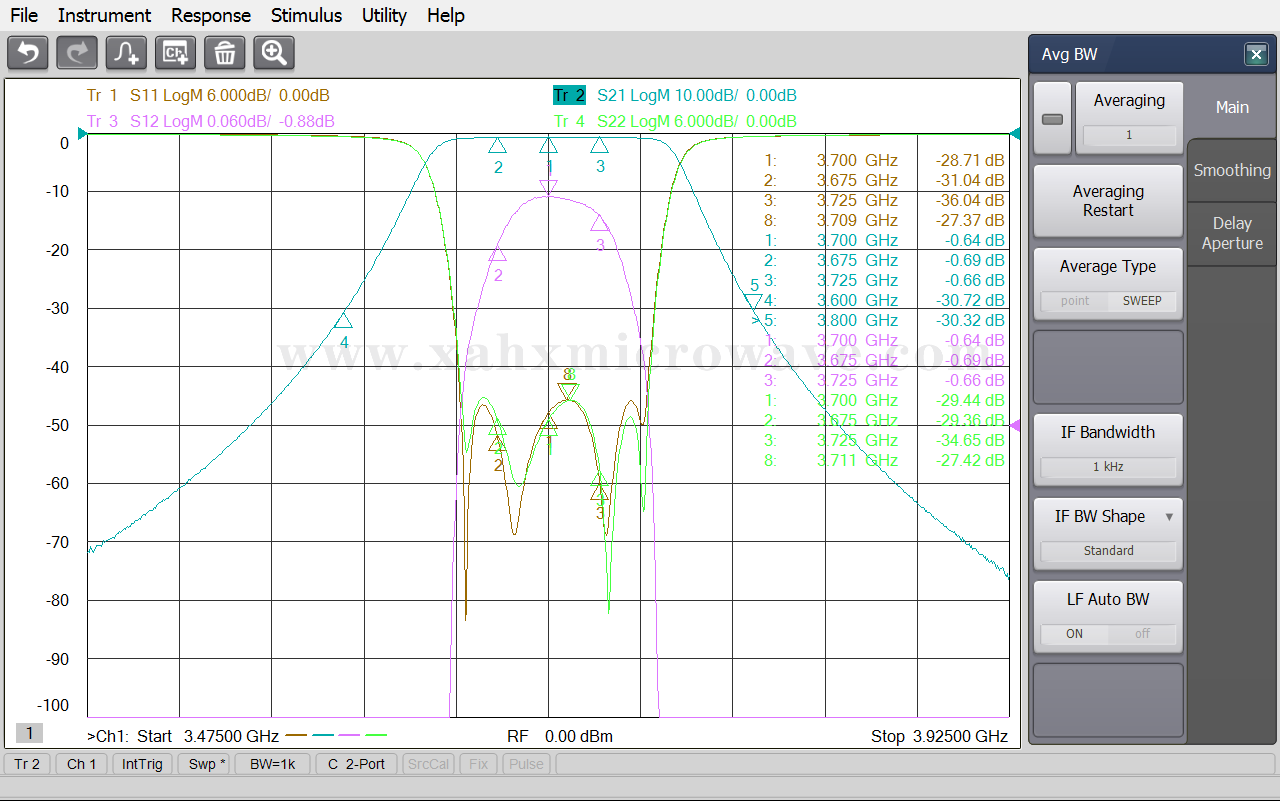
Task: Click the IF Bandwidth 1 kHz field
Action: tap(1108, 467)
